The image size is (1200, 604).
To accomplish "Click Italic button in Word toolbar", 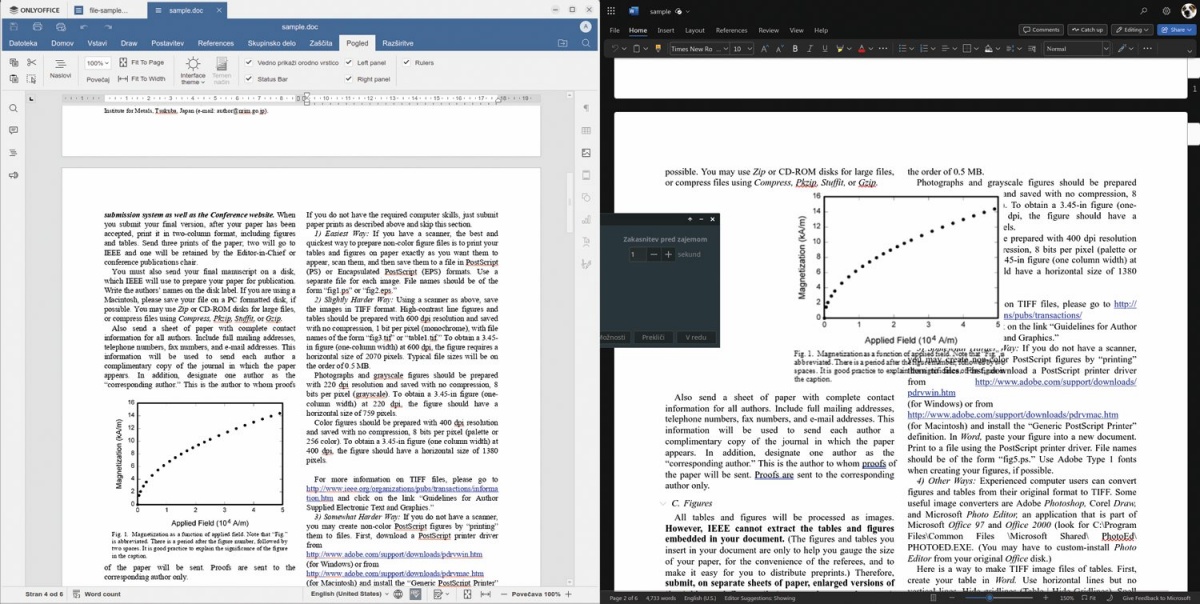I will click(x=810, y=48).
